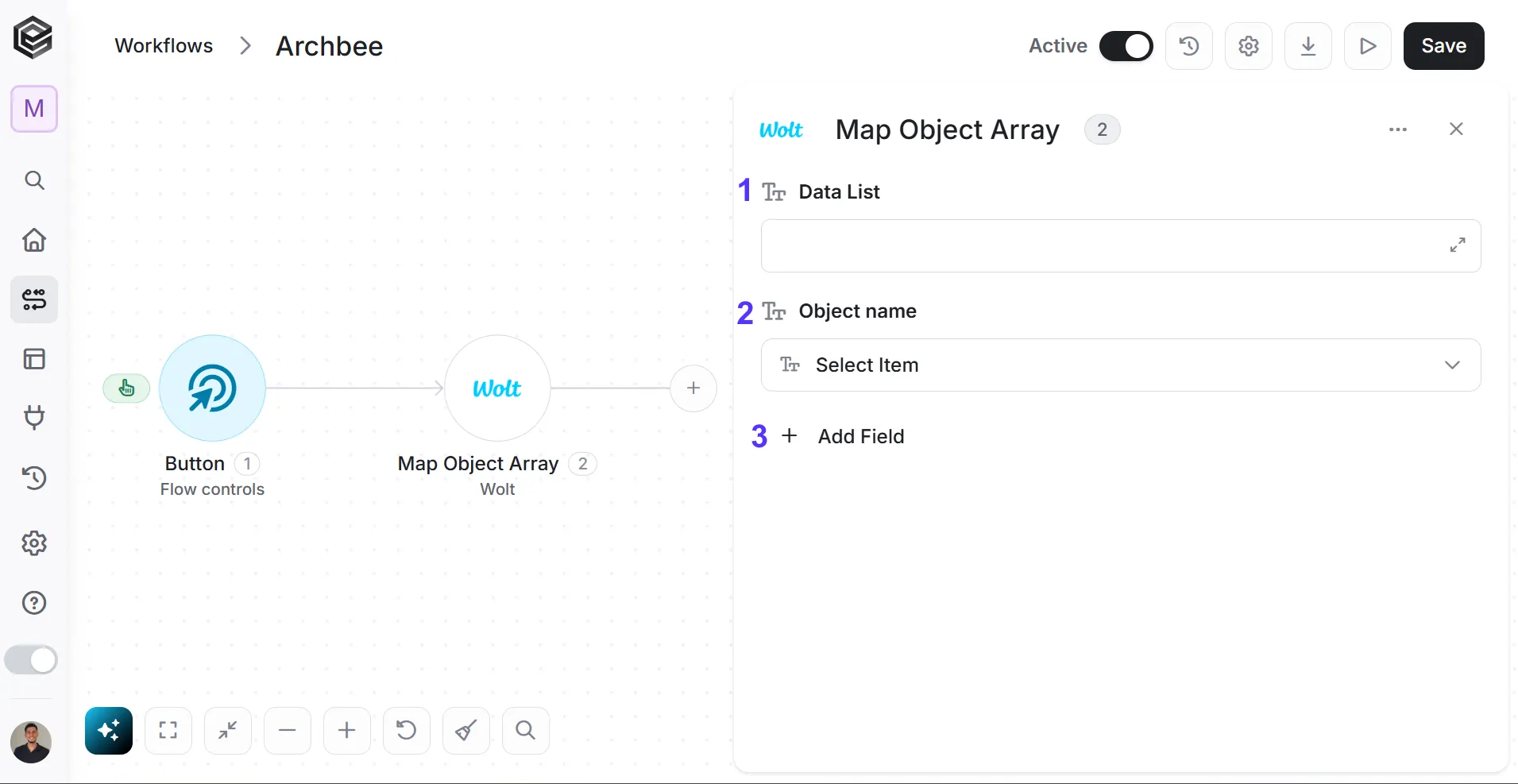1518x784 pixels.
Task: Click Add Field
Action: 844,436
